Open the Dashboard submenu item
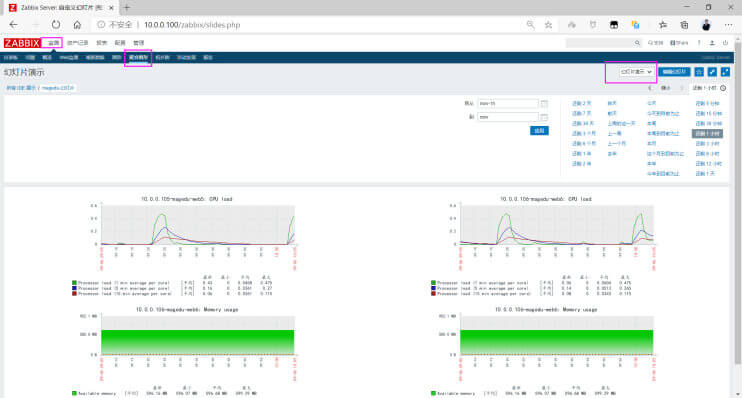Viewport: 742px width, 398px height. (10, 58)
